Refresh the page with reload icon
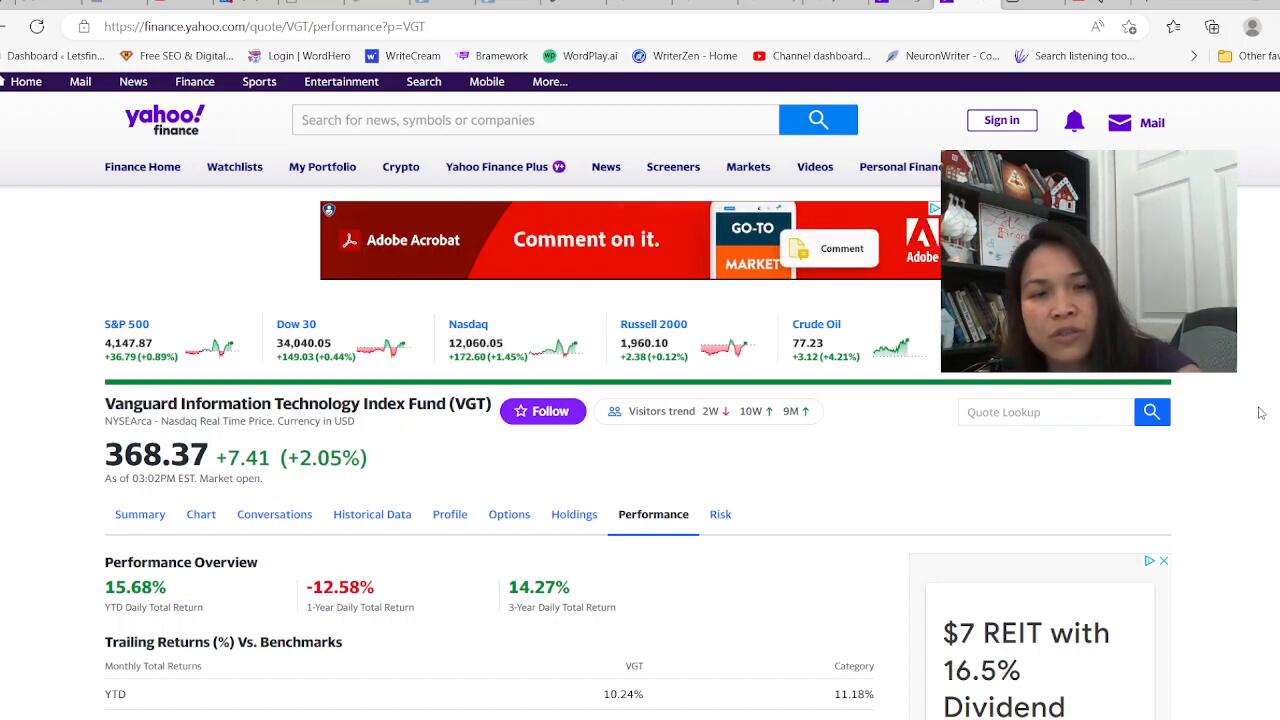This screenshot has width=1280, height=720. click(x=37, y=27)
